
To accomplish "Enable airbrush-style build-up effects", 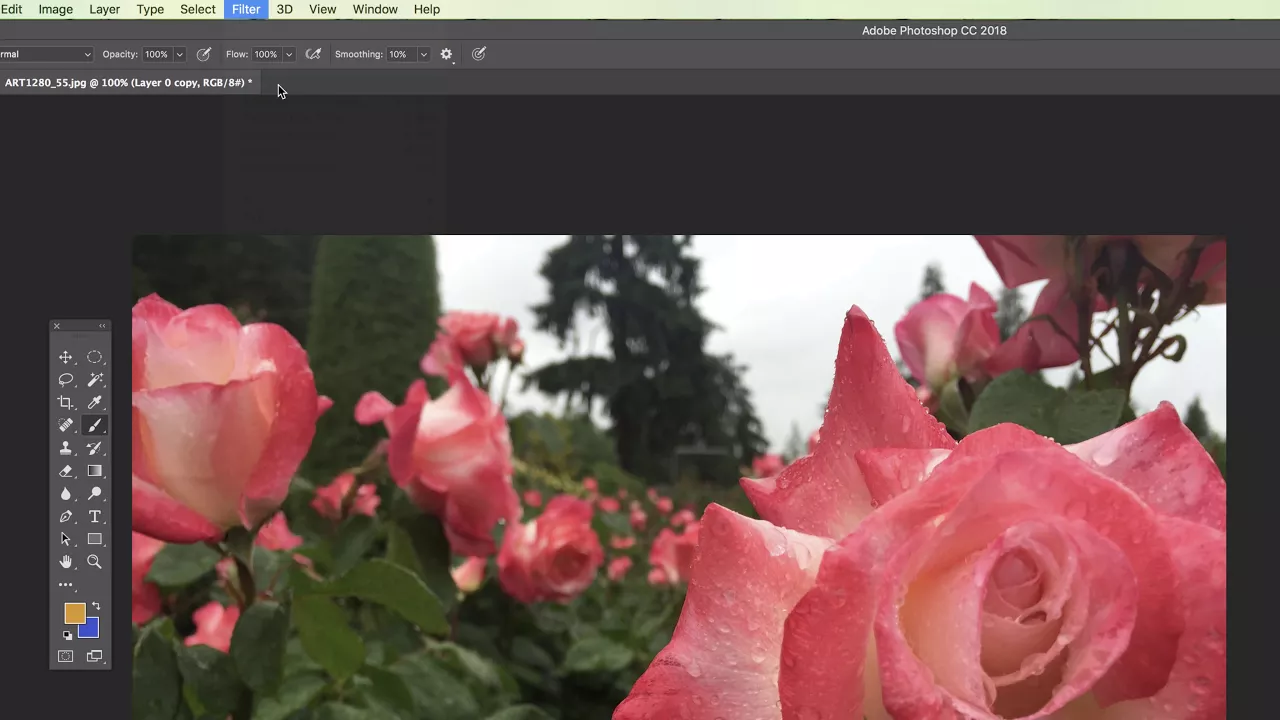I will [x=313, y=54].
